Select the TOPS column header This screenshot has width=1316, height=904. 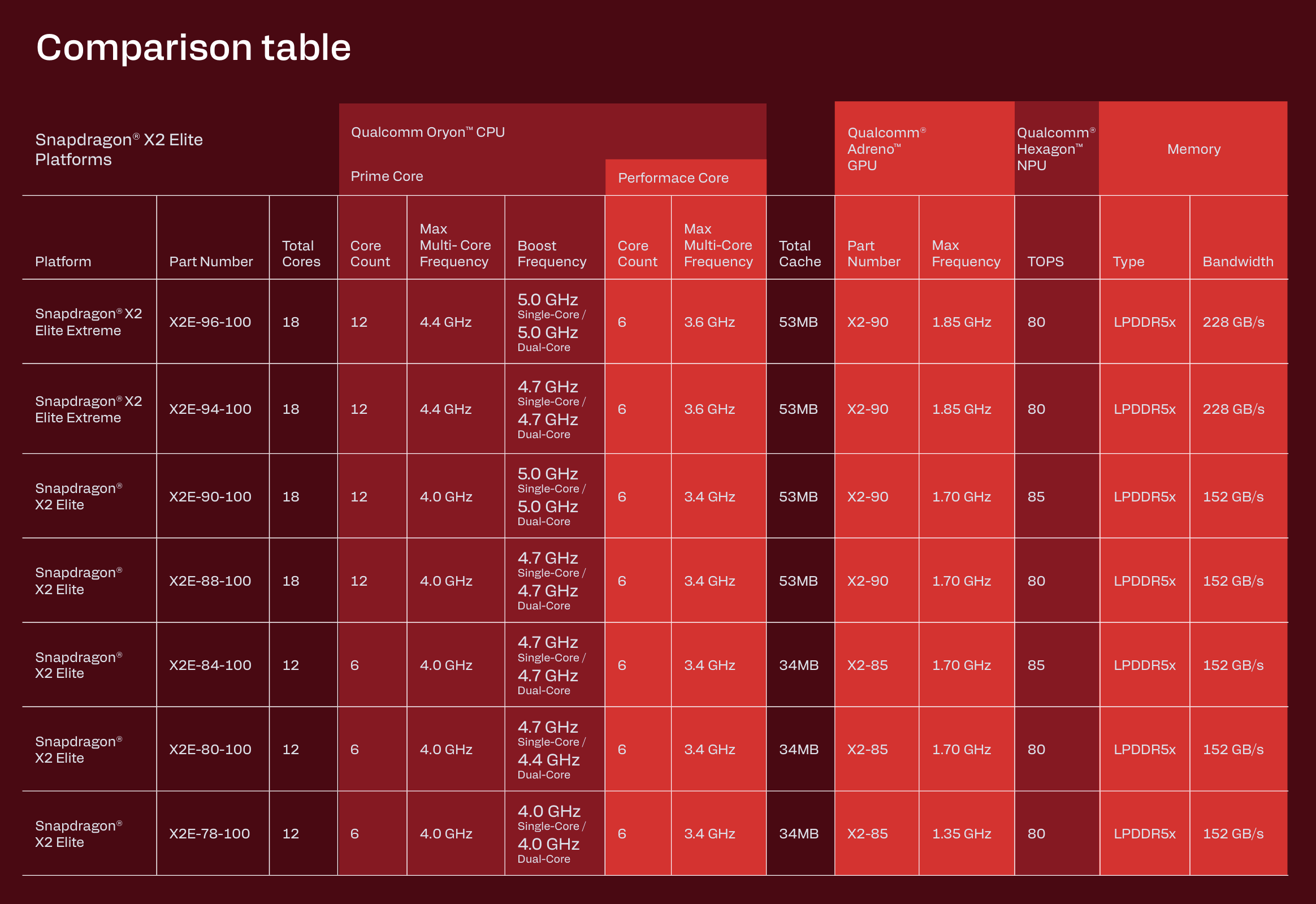1045,261
